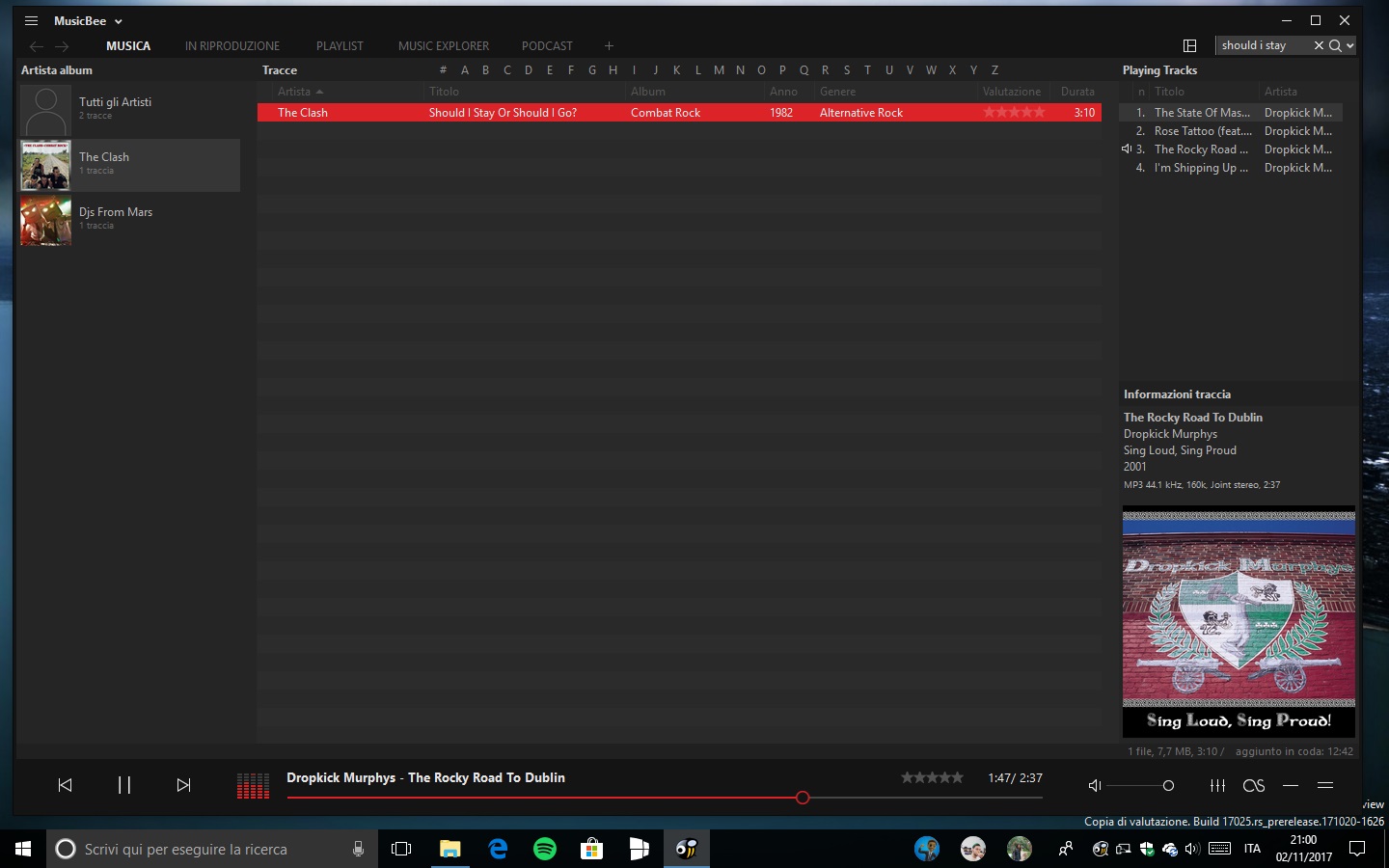Toggle Last.fm scrobbling
Screen dimensions: 1389x868
click(1254, 786)
